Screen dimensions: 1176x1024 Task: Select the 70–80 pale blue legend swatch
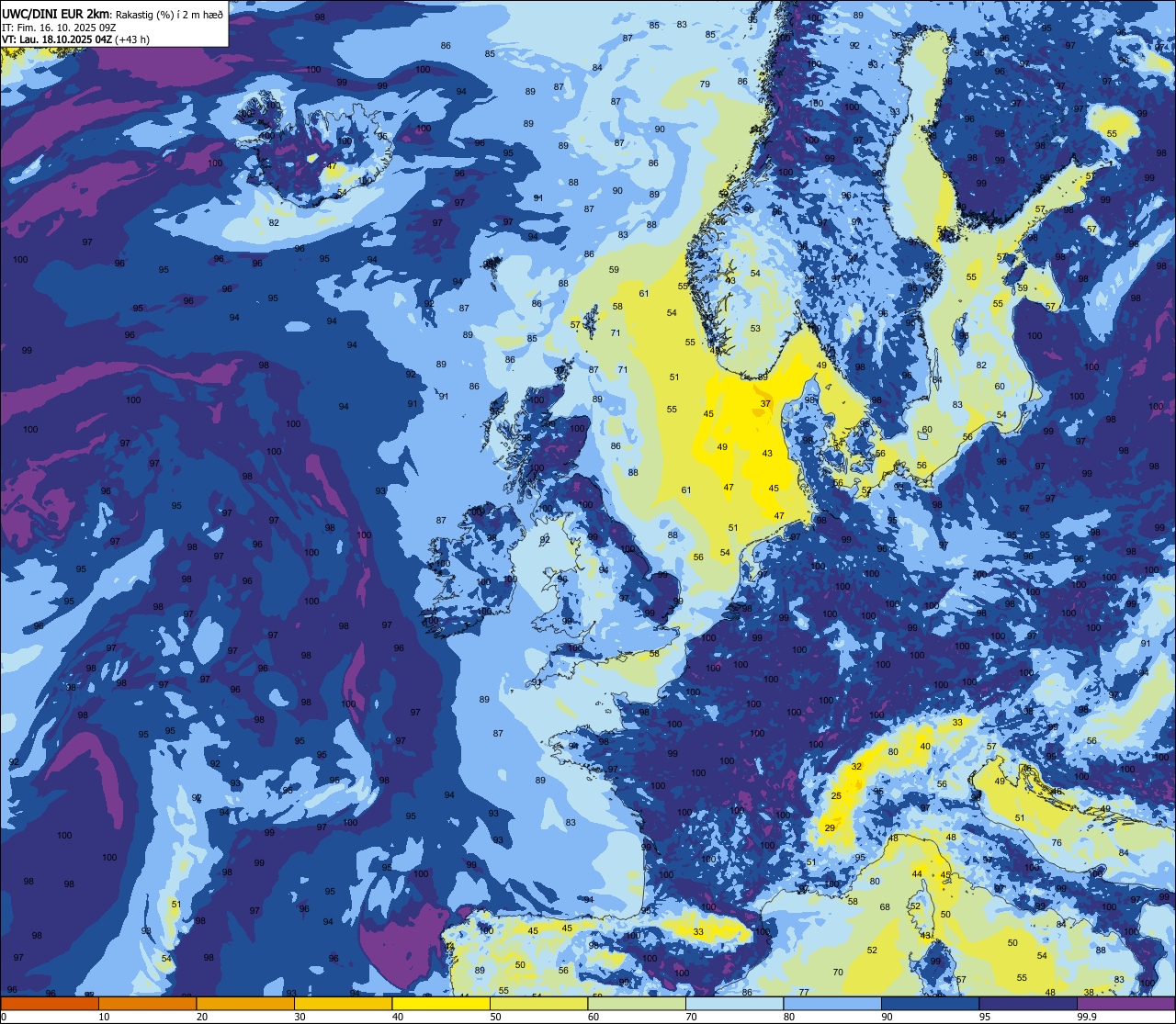pos(734,1004)
